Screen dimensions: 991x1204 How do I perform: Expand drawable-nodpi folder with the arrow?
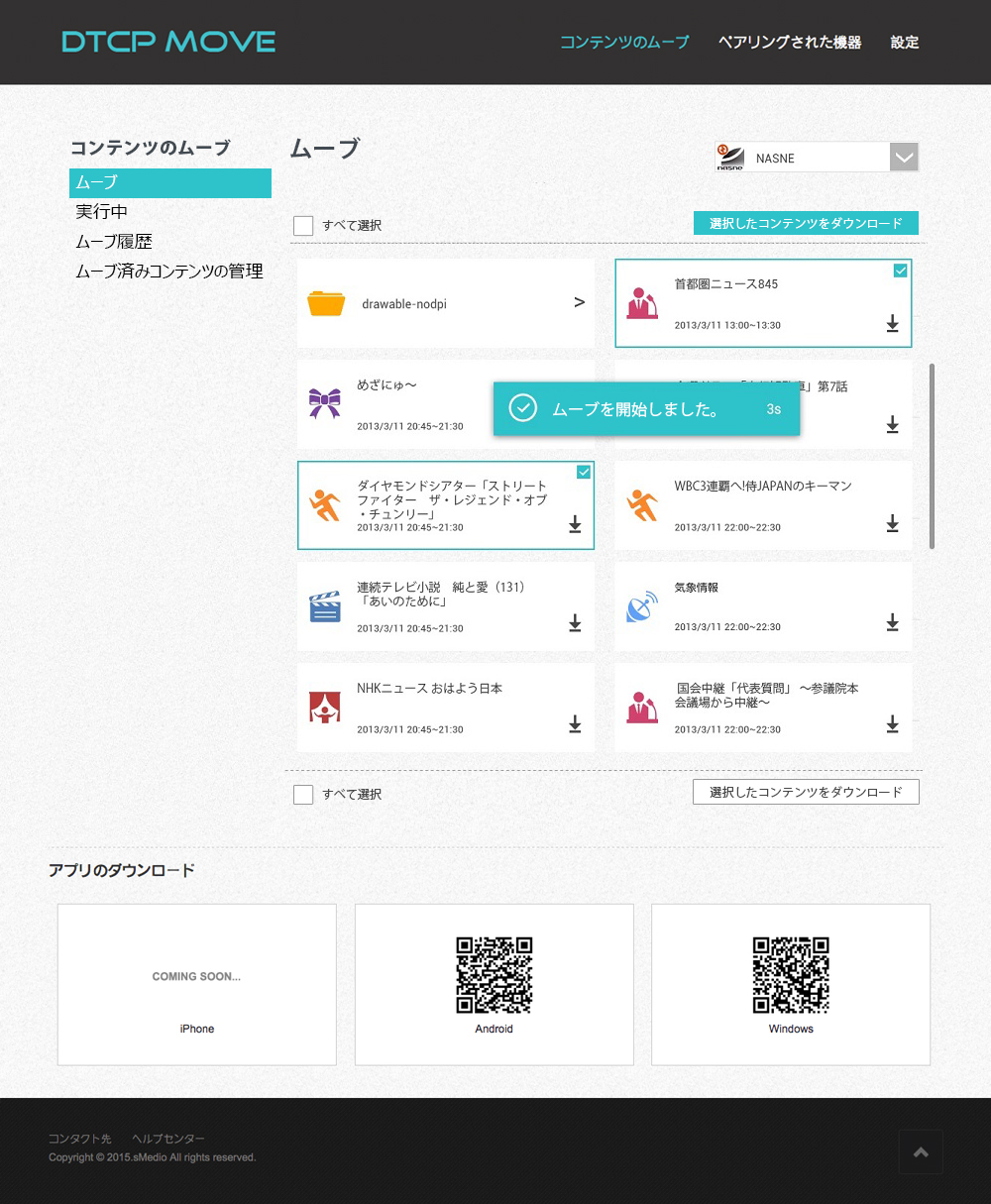(x=580, y=303)
